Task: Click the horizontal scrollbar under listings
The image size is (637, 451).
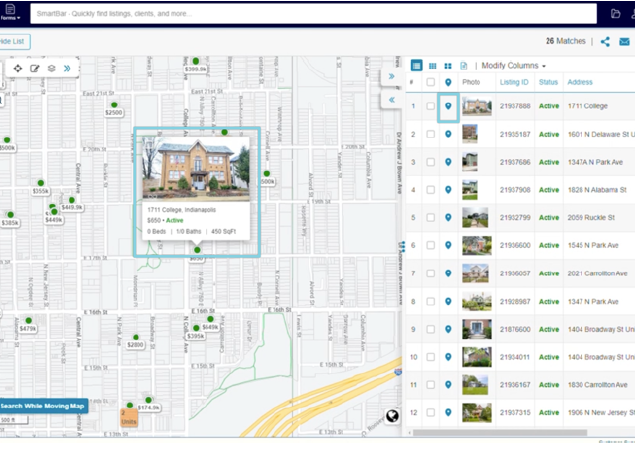Action: coord(500,433)
